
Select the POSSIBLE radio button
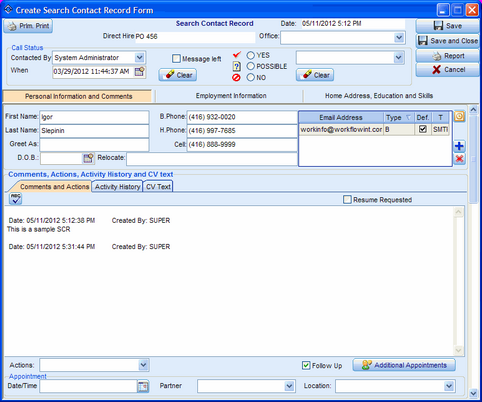[251, 66]
